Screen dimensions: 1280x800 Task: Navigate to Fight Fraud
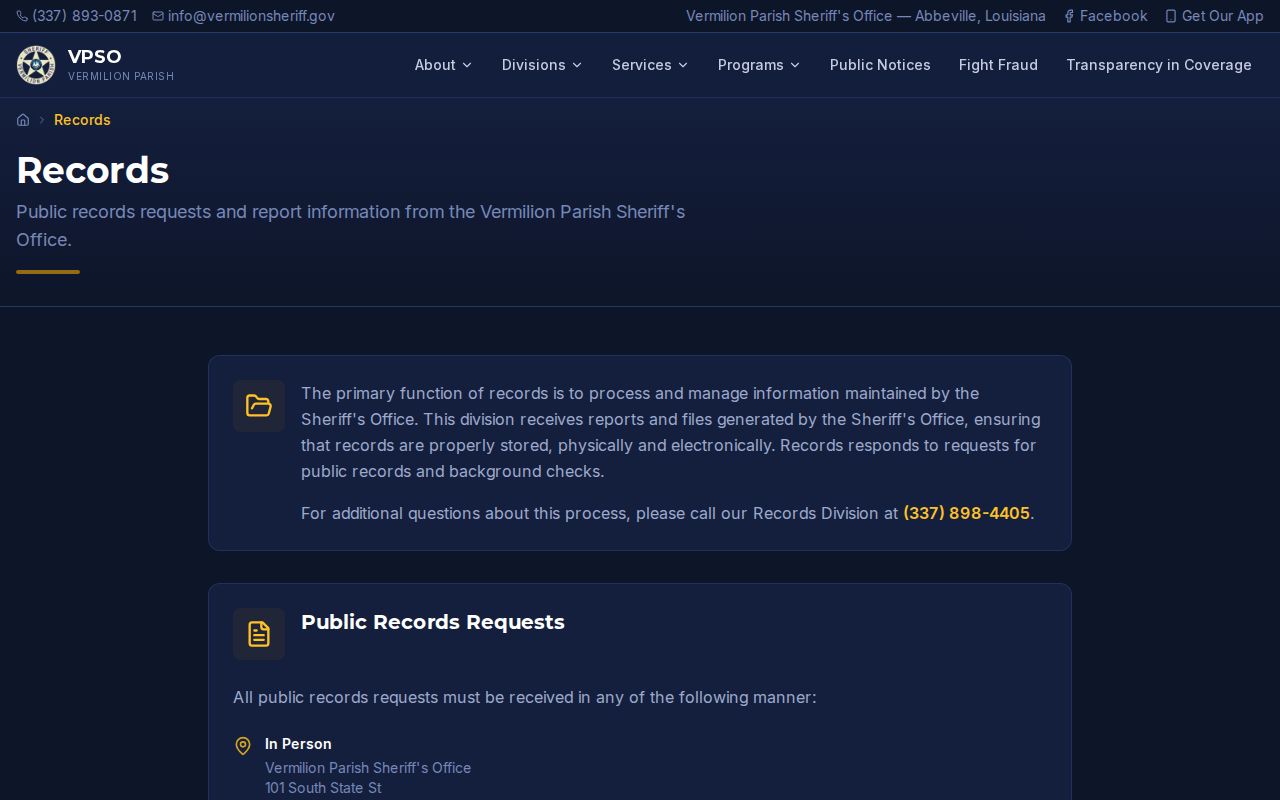tap(998, 65)
